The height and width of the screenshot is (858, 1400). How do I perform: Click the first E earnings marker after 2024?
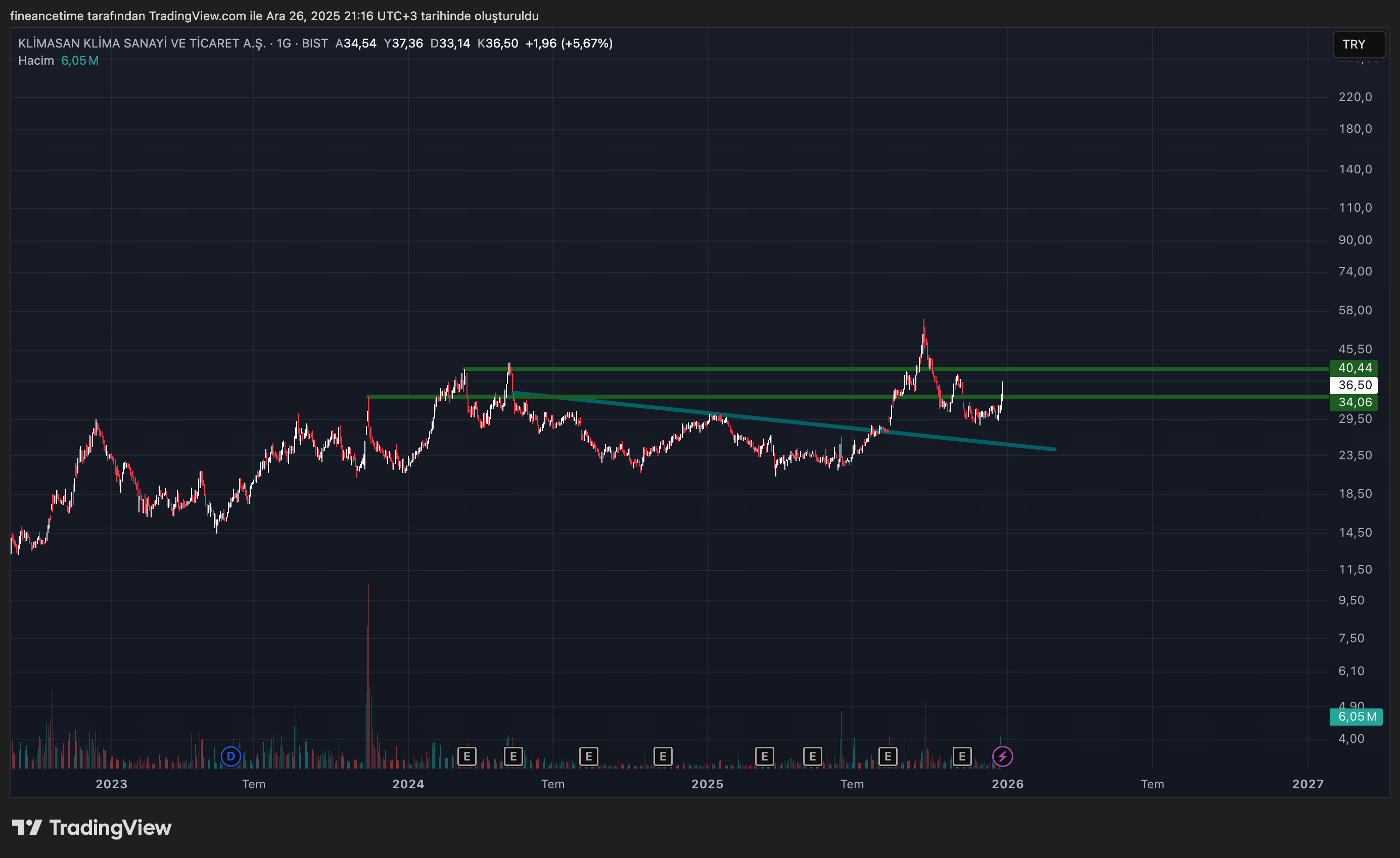click(466, 756)
